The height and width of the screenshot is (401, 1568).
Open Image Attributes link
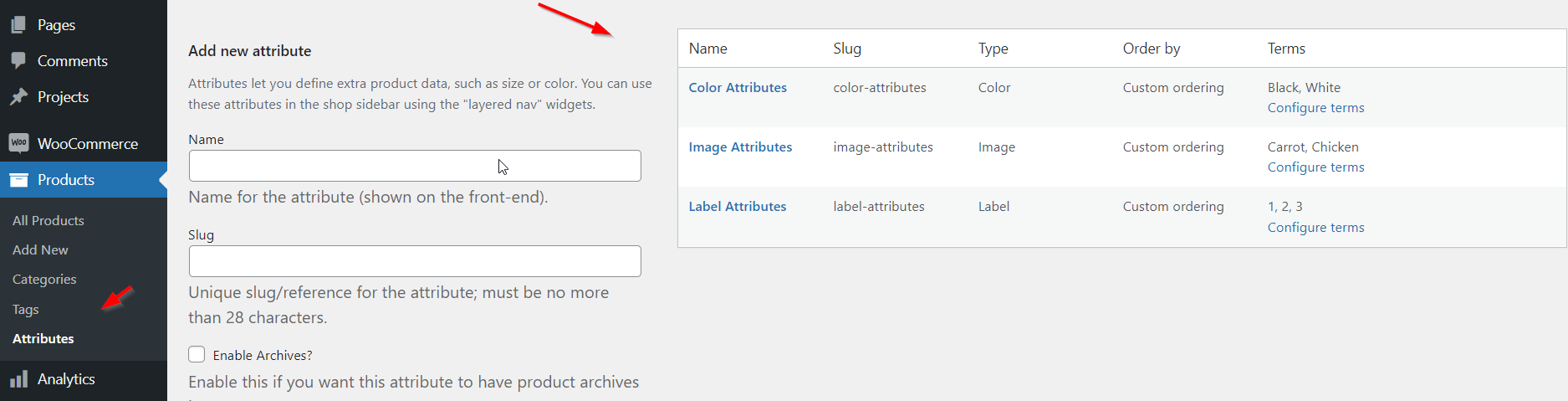(x=740, y=147)
